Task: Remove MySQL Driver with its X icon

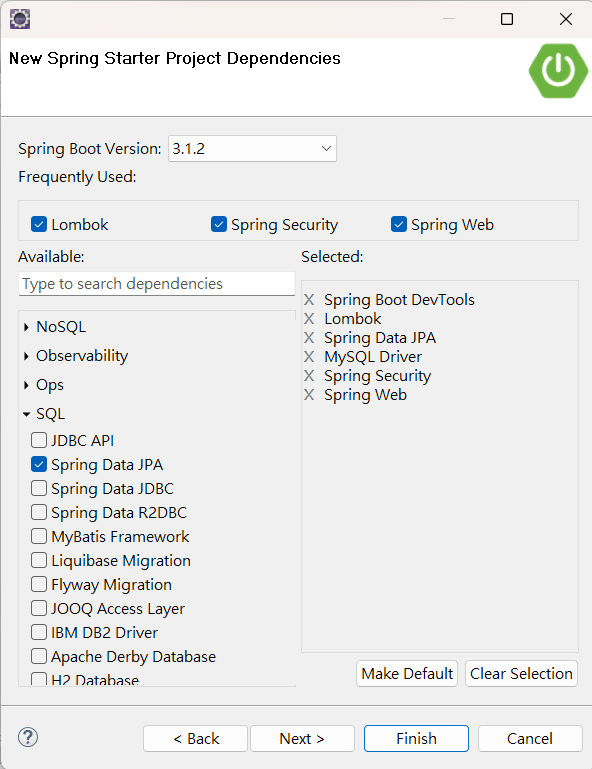Action: coord(309,357)
